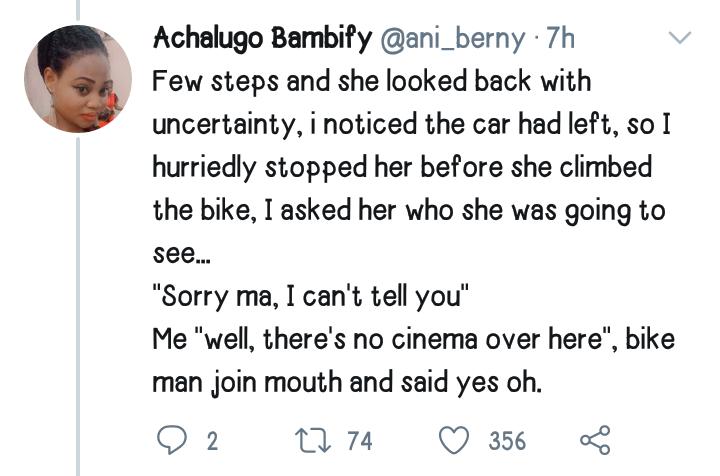
Task: Open the @ani_berny handle link
Action: point(450,39)
